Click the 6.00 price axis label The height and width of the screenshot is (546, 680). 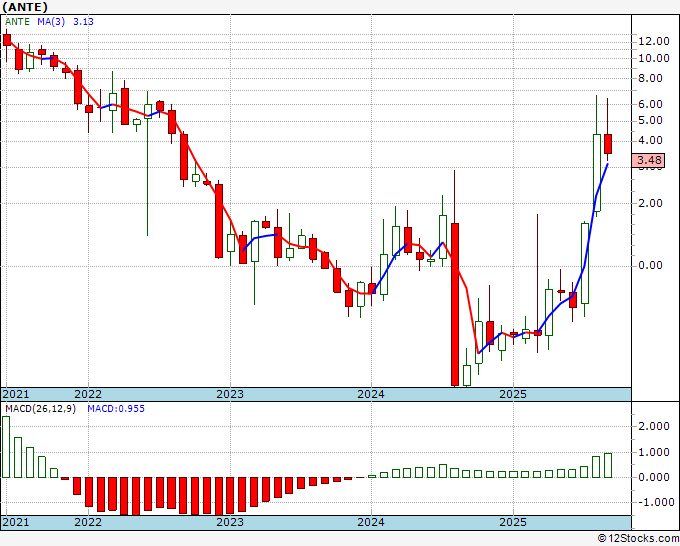click(650, 104)
